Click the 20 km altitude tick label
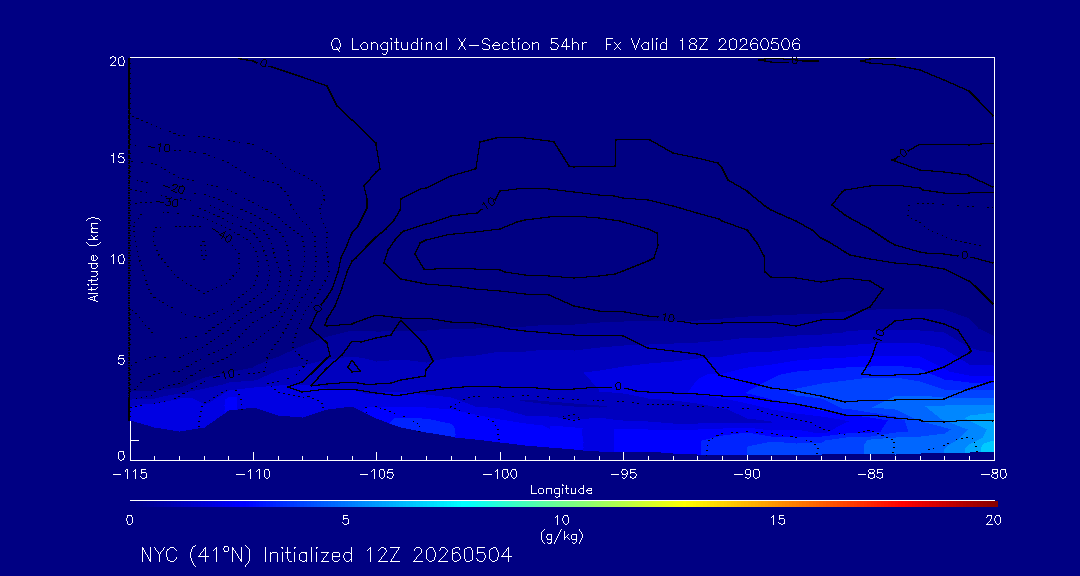 tap(117, 61)
